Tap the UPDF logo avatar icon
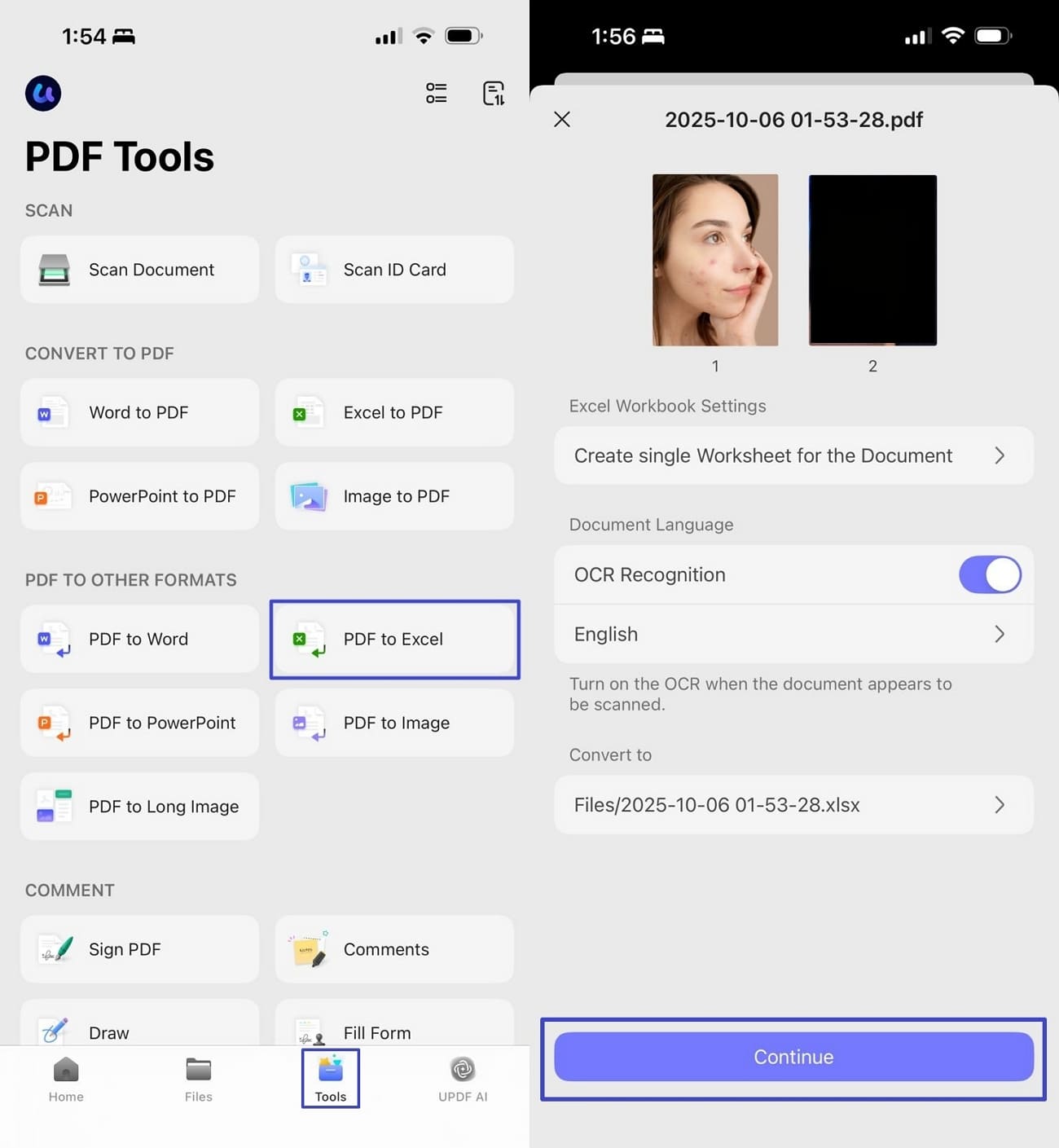The height and width of the screenshot is (1148, 1059). point(43,93)
